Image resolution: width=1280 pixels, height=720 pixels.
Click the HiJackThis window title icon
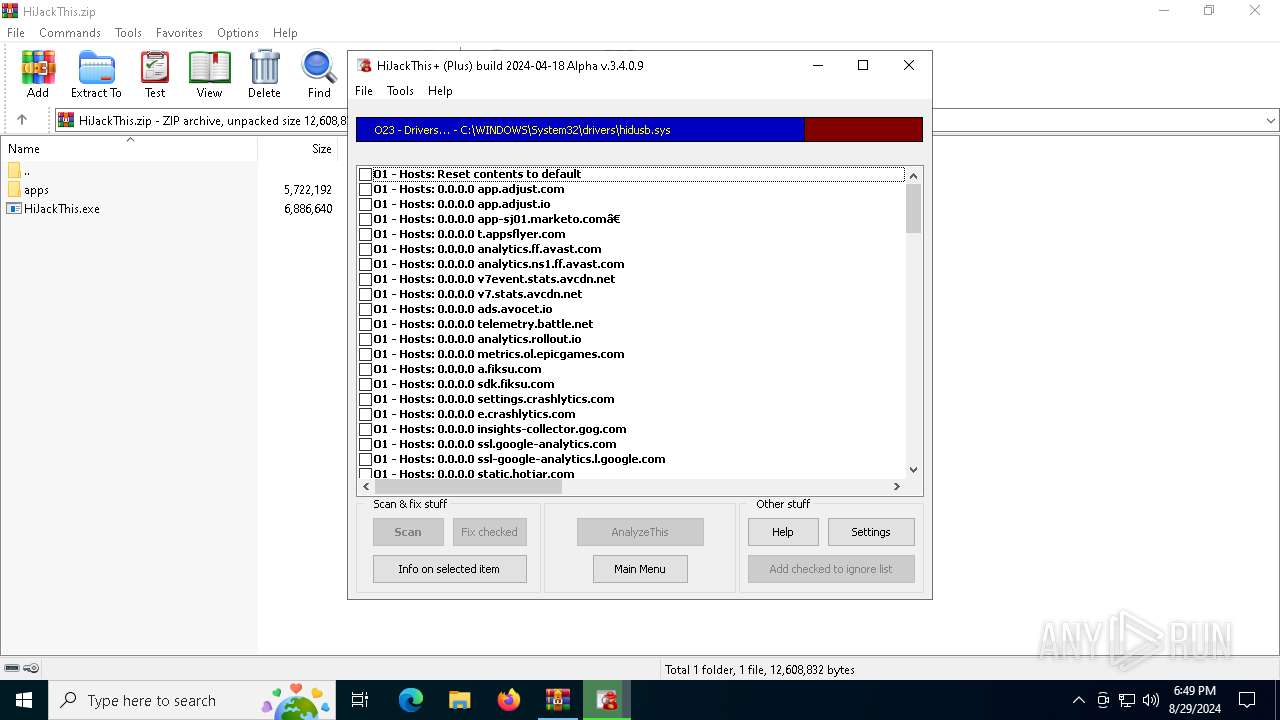(365, 65)
